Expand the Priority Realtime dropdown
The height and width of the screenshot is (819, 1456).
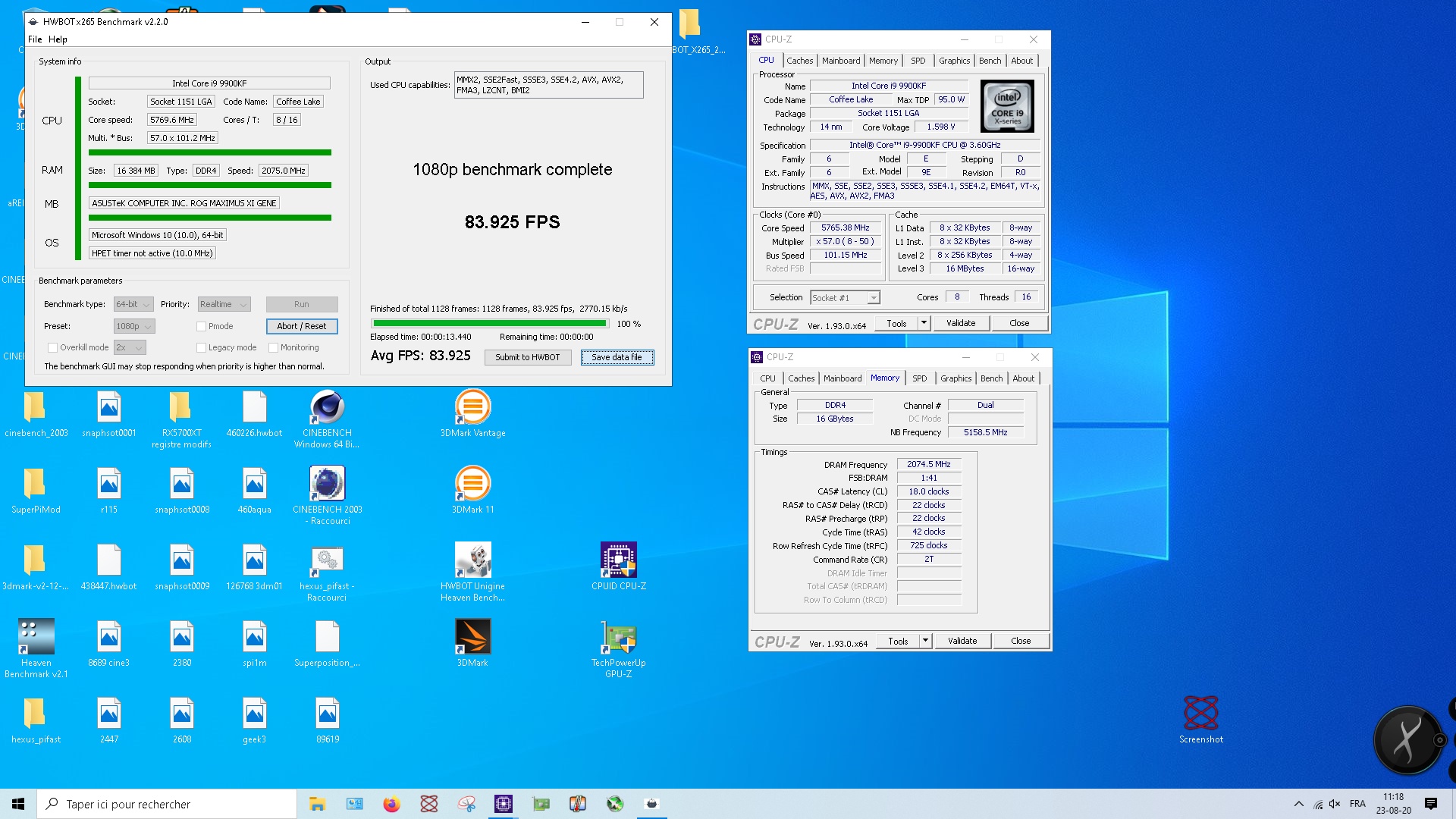[x=224, y=305]
